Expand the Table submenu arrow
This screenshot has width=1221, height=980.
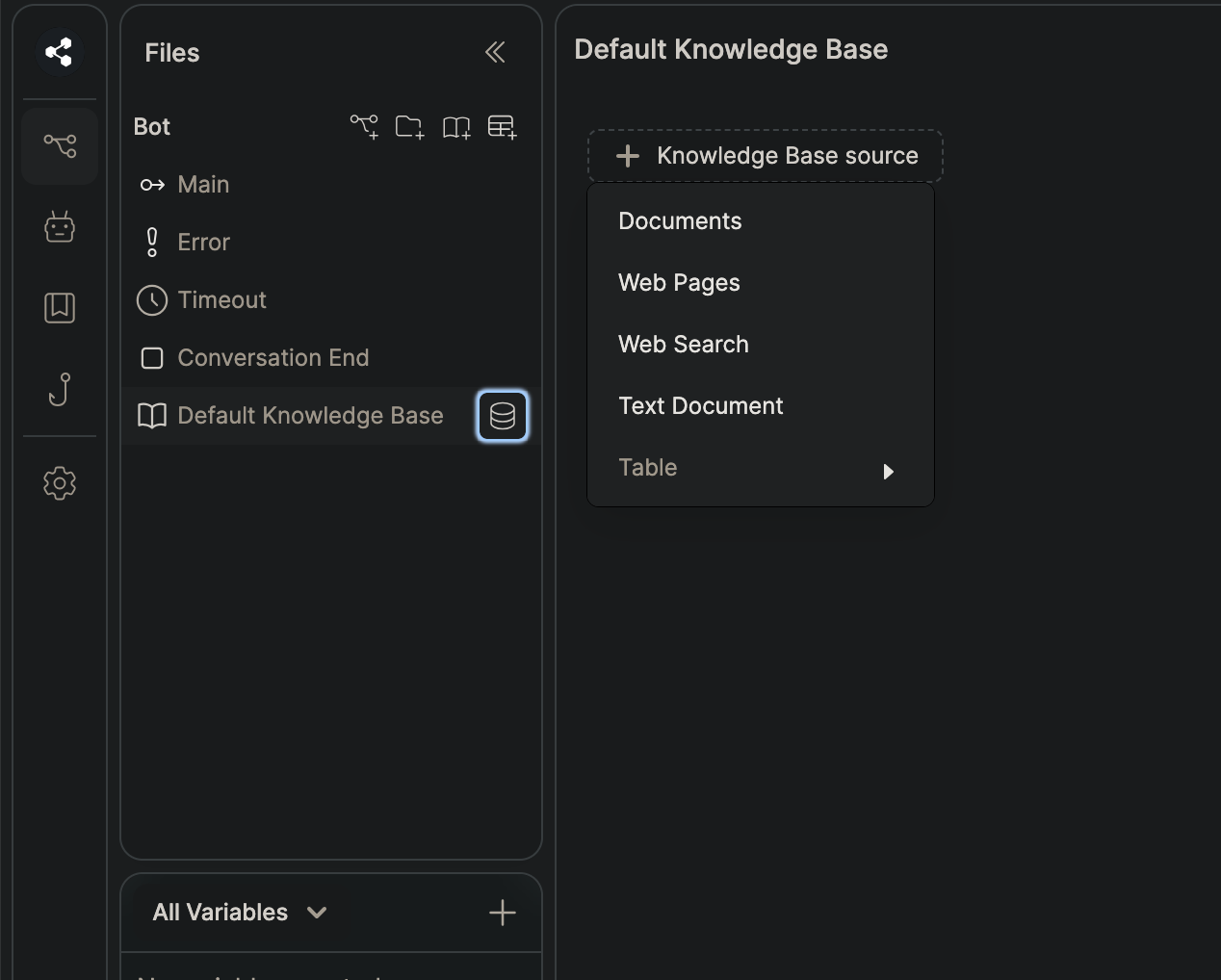[888, 472]
